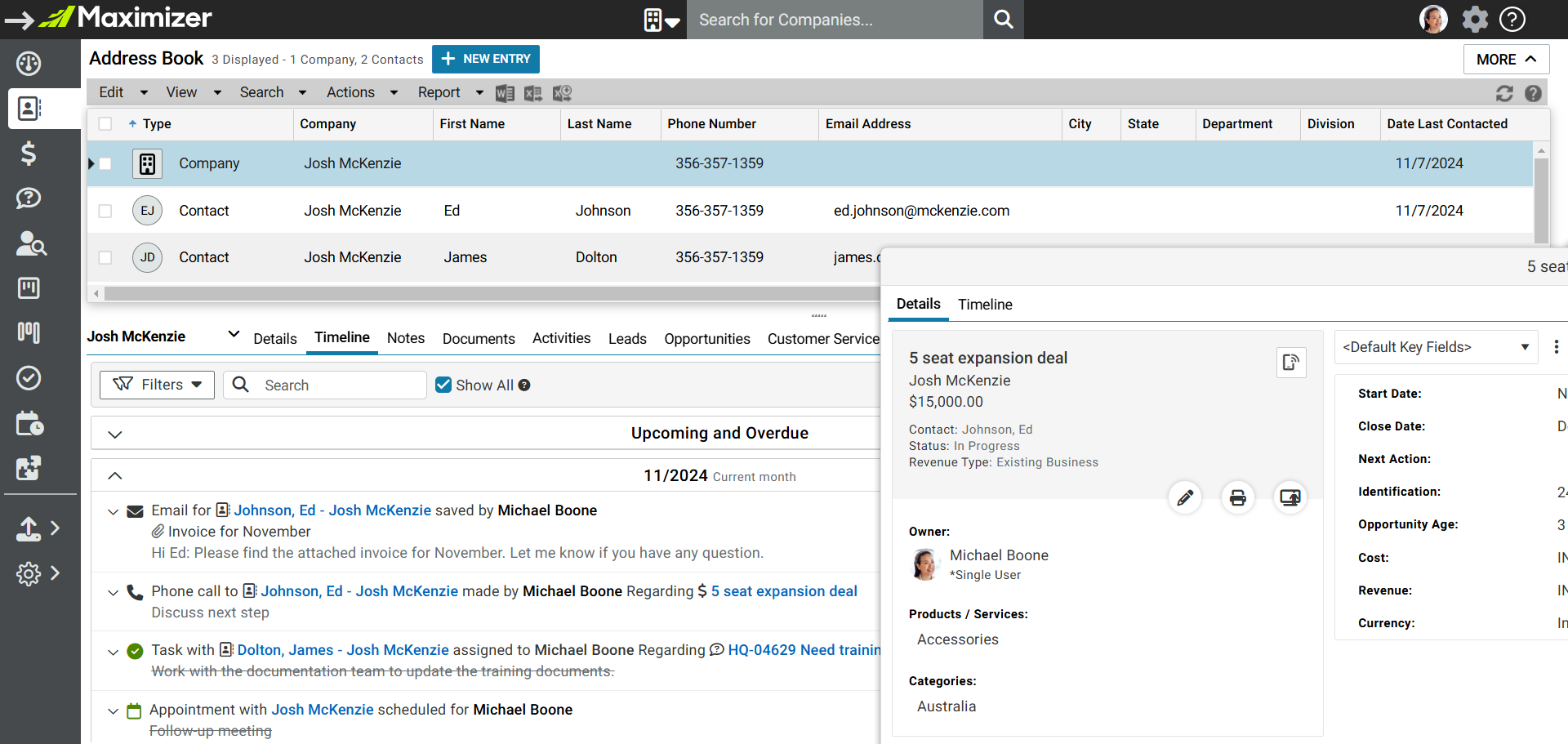
Task: Click the NEW ENTRY button
Action: tap(486, 59)
